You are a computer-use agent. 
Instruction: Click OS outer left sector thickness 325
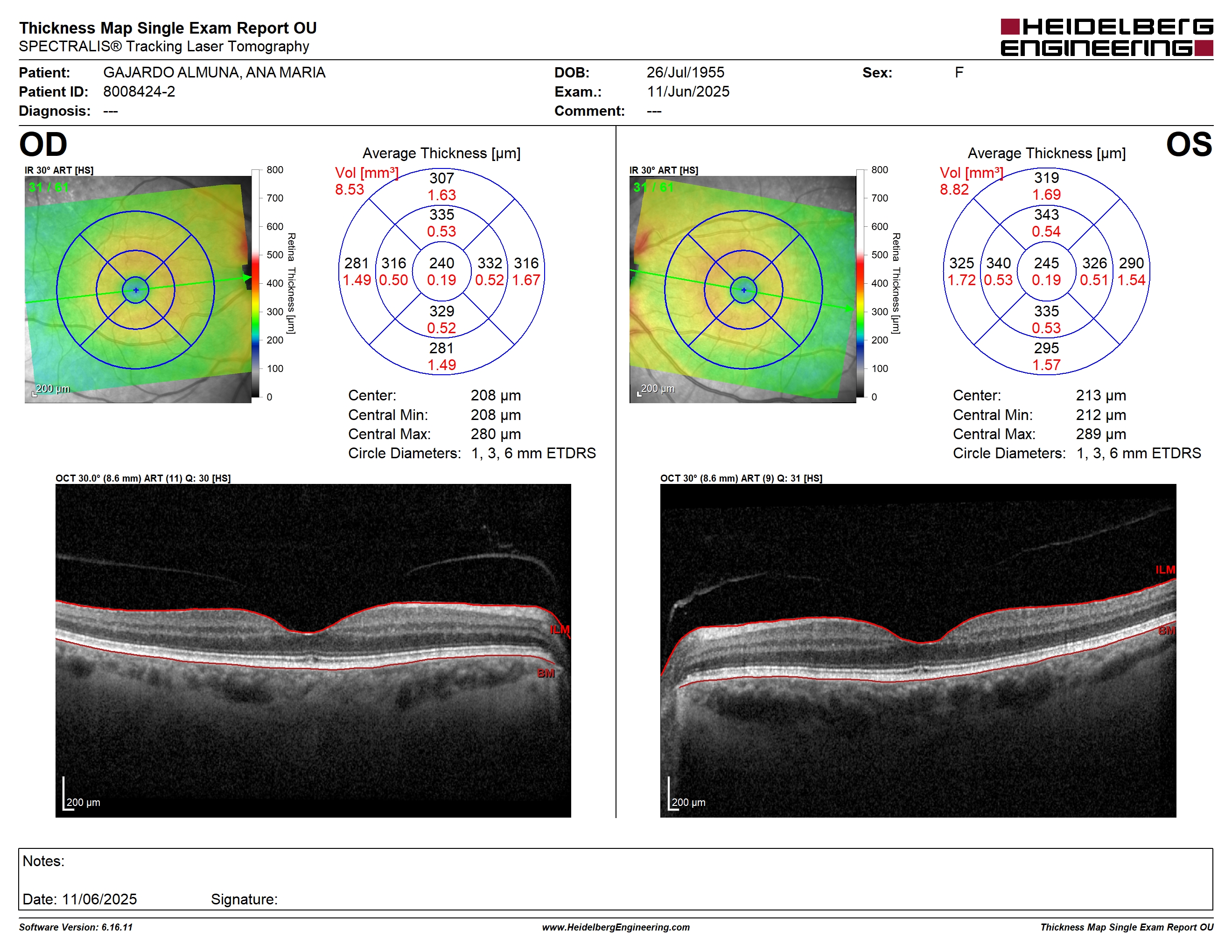pyautogui.click(x=962, y=263)
